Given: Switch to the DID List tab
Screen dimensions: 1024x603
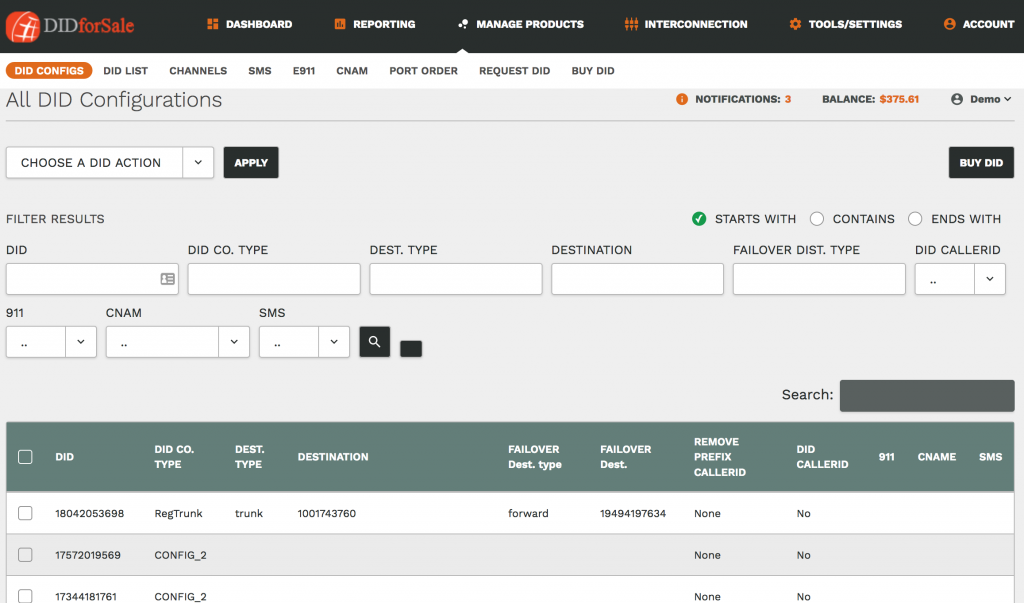Looking at the screenshot, I should (x=125, y=71).
